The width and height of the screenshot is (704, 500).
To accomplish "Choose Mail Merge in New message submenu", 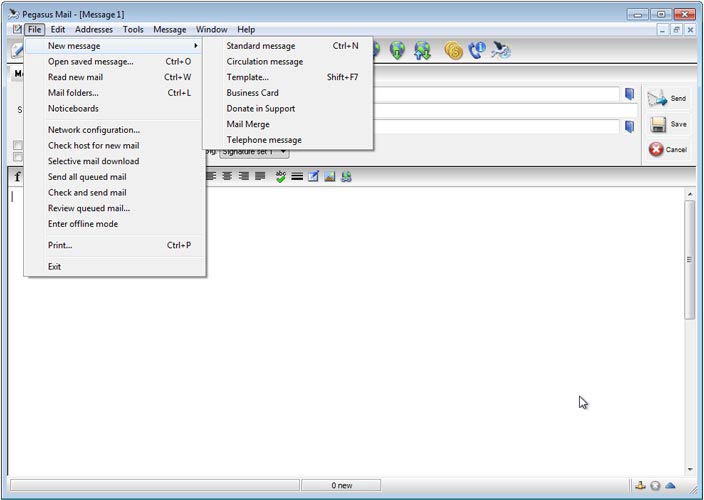I will (247, 124).
